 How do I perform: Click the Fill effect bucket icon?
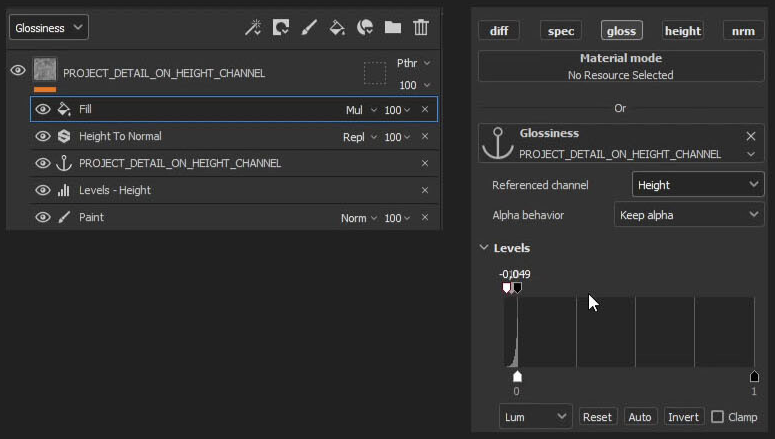(64, 109)
